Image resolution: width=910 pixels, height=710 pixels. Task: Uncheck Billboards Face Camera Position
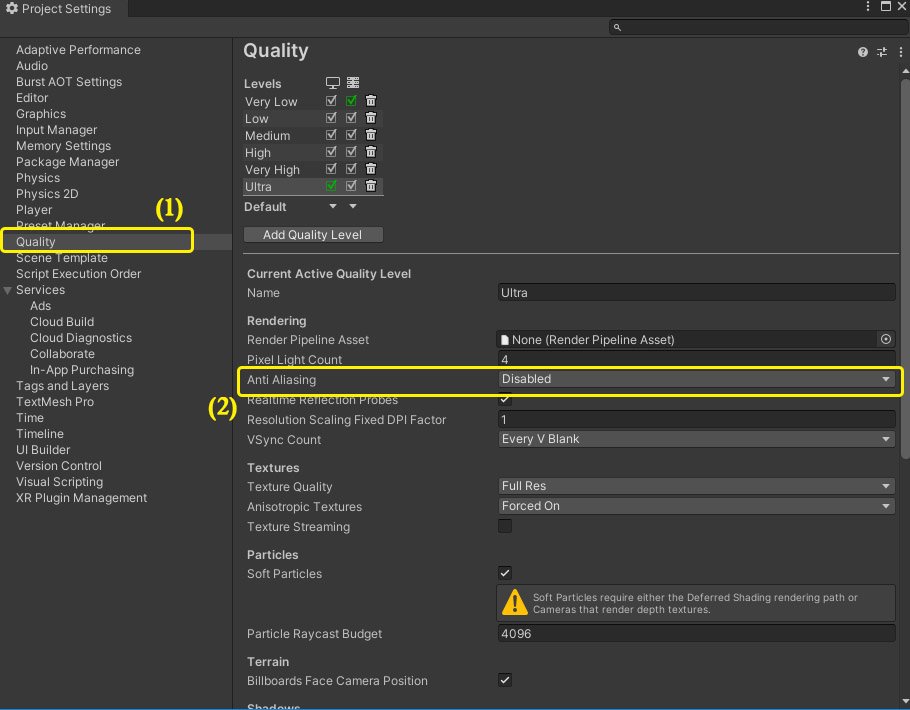[505, 681]
